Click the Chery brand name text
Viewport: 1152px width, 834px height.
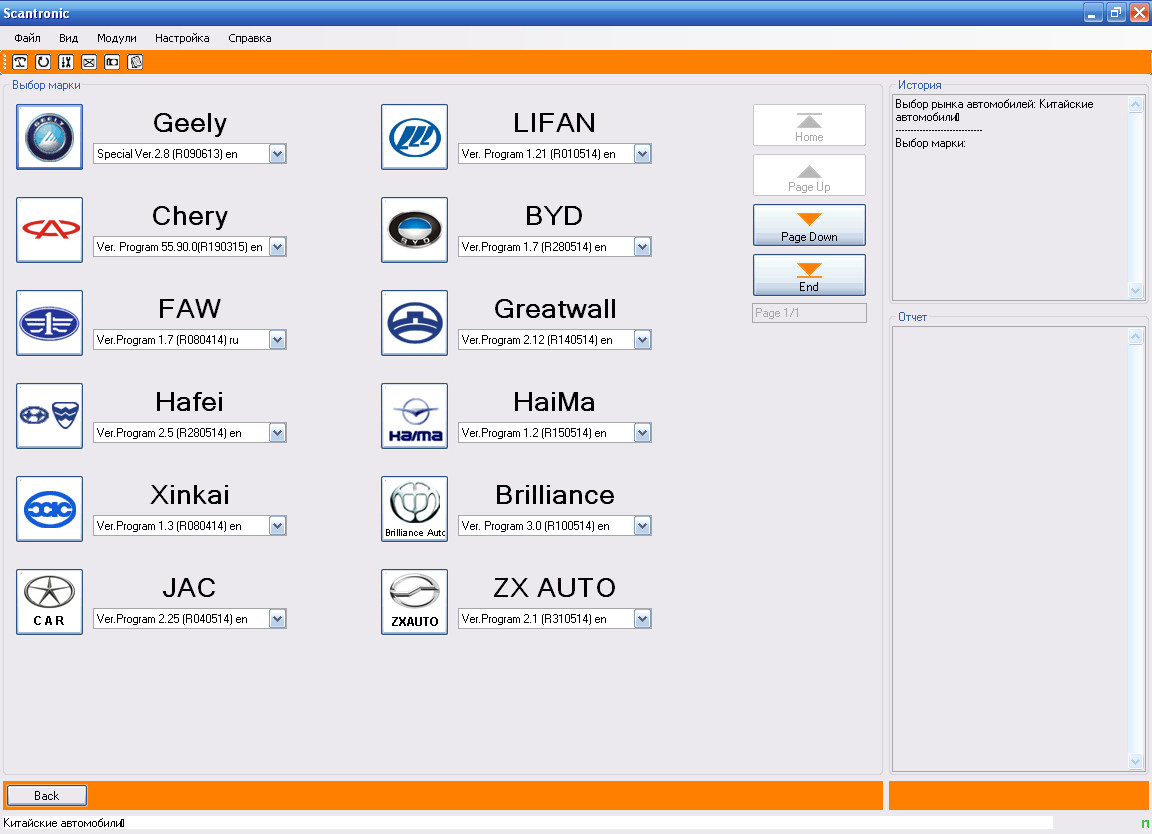click(x=190, y=216)
